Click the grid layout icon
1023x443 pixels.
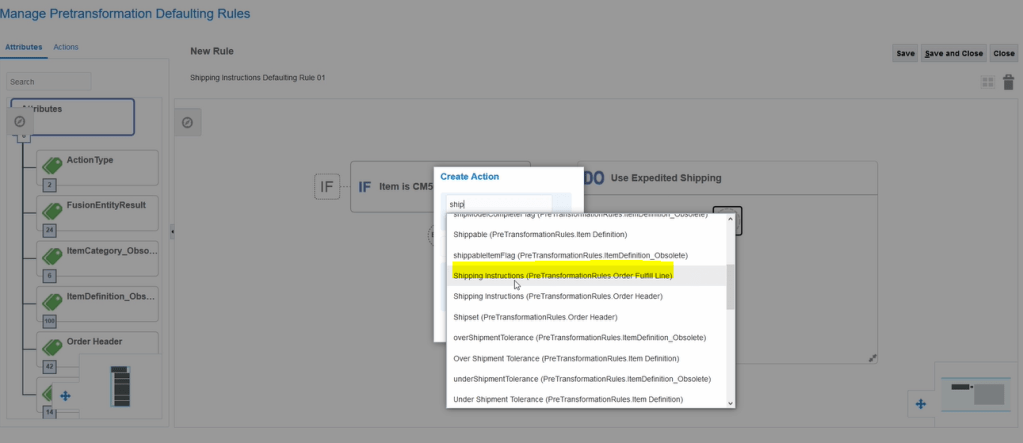point(987,83)
